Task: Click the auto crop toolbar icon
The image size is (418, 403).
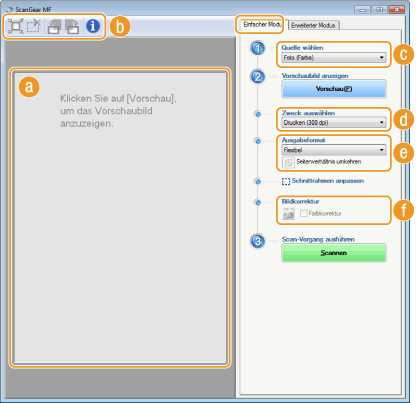Action: pos(16,26)
